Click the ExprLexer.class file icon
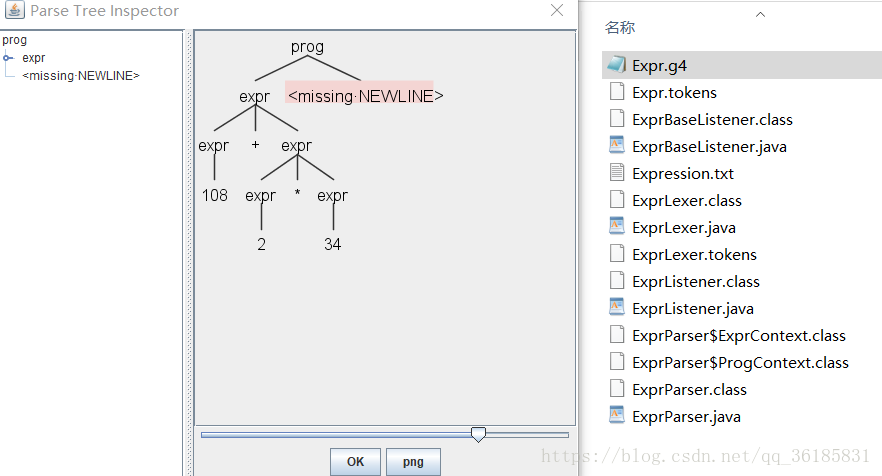Image resolution: width=882 pixels, height=476 pixels. pyautogui.click(x=617, y=200)
